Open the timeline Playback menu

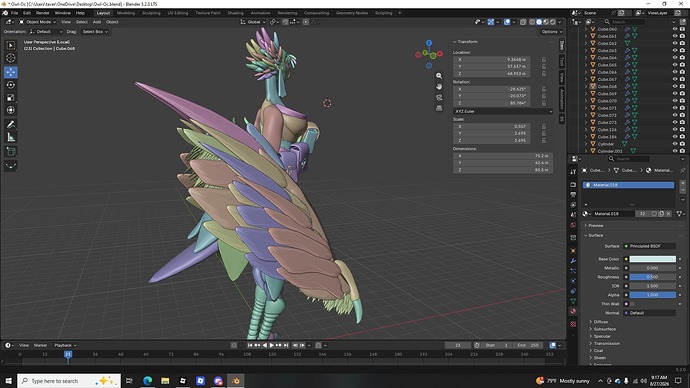pos(65,345)
